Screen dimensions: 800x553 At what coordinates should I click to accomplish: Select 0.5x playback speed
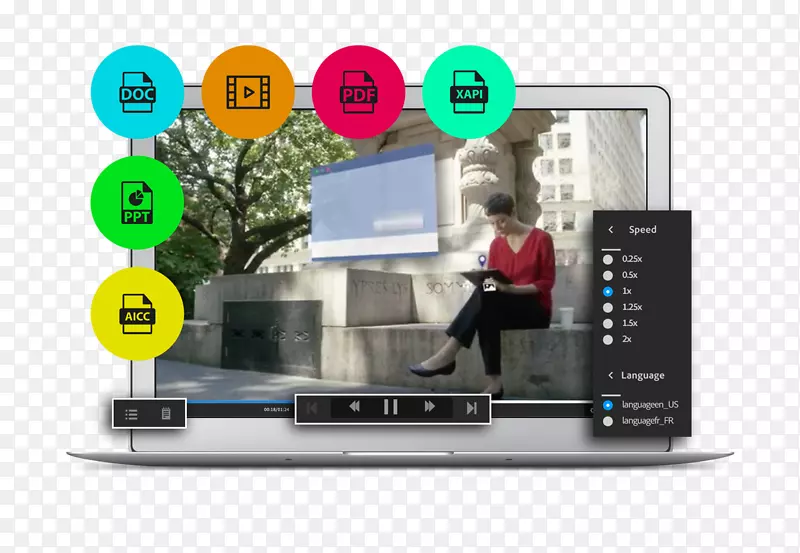pos(620,275)
